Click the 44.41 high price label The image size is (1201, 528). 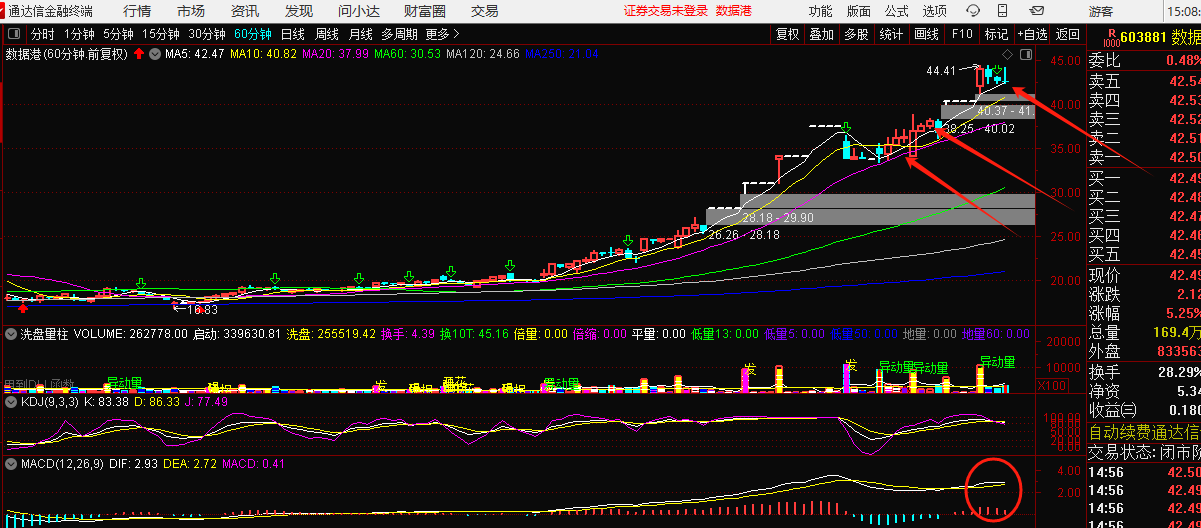click(941, 71)
